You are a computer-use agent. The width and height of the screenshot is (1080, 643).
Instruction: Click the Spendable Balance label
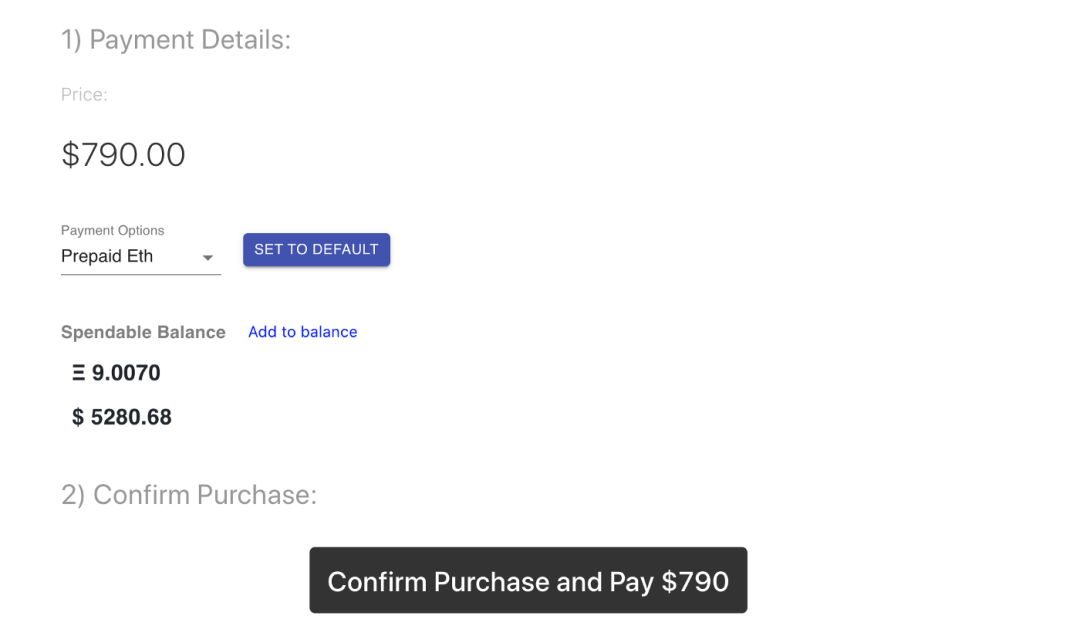pyautogui.click(x=143, y=333)
